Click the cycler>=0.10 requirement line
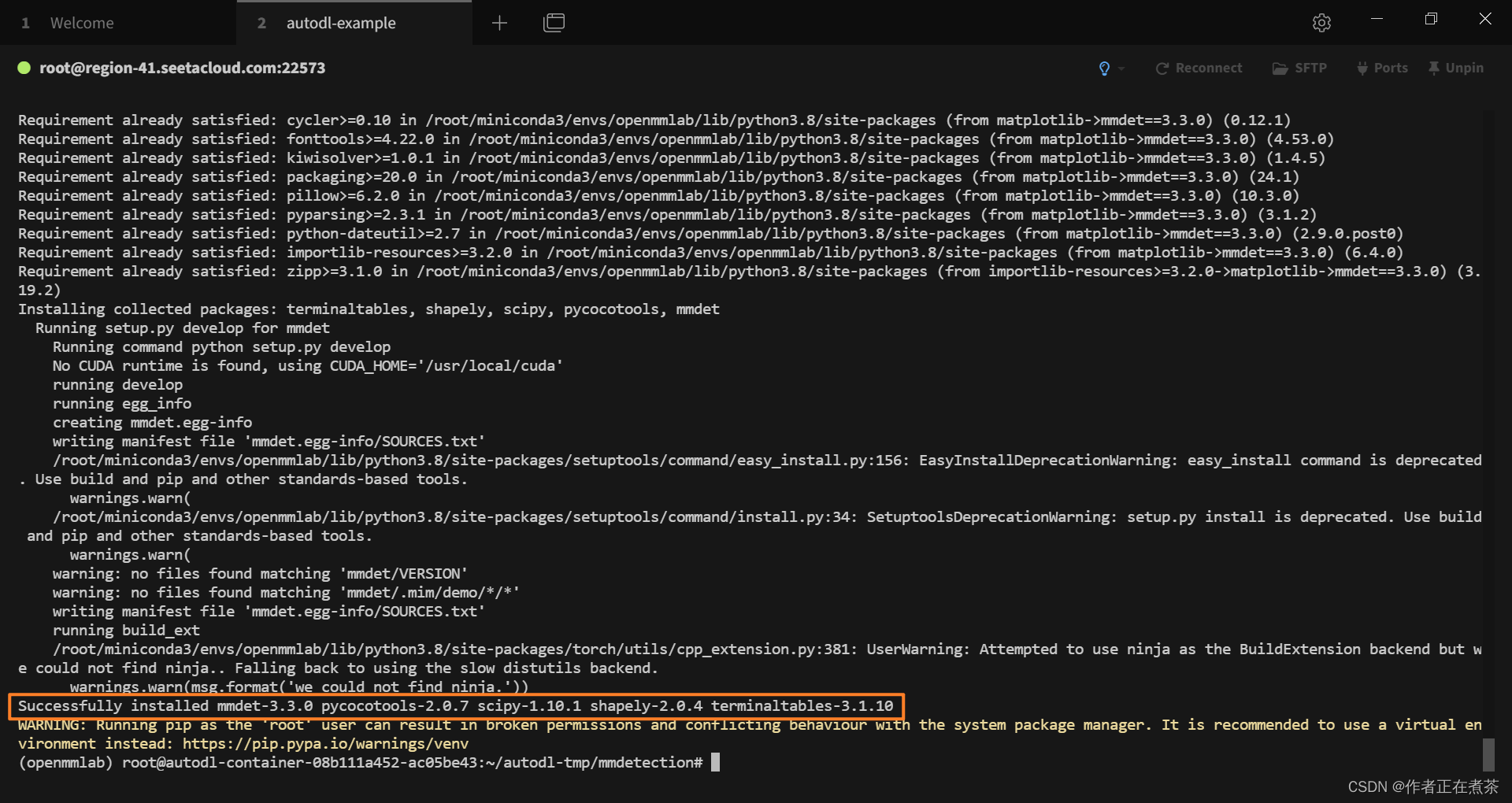1512x803 pixels. pos(654,120)
